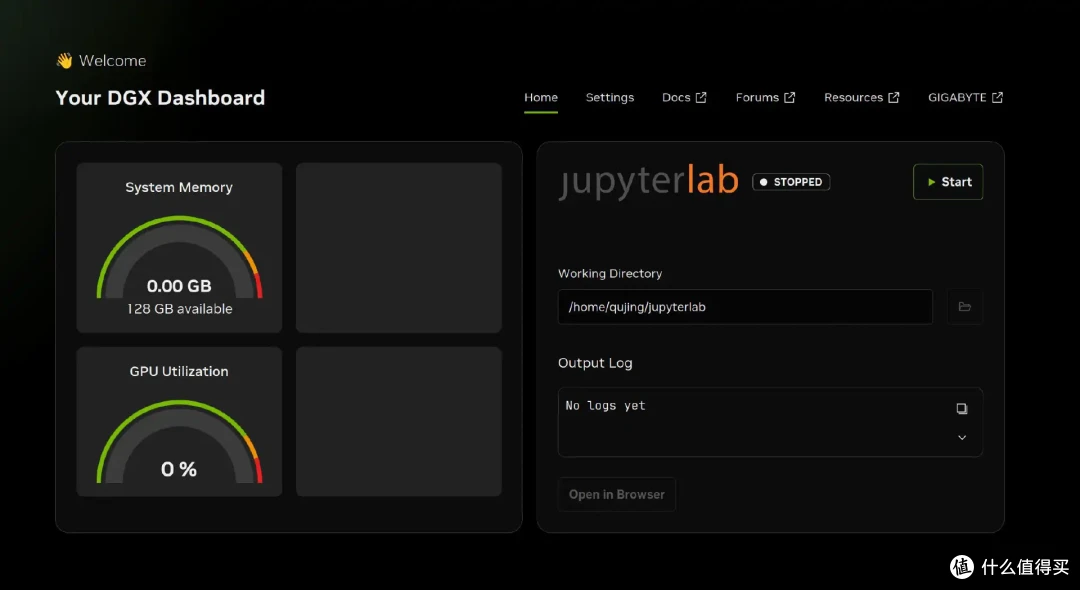This screenshot has width=1080, height=590.
Task: Click the Working Directory path field
Action: coord(745,307)
